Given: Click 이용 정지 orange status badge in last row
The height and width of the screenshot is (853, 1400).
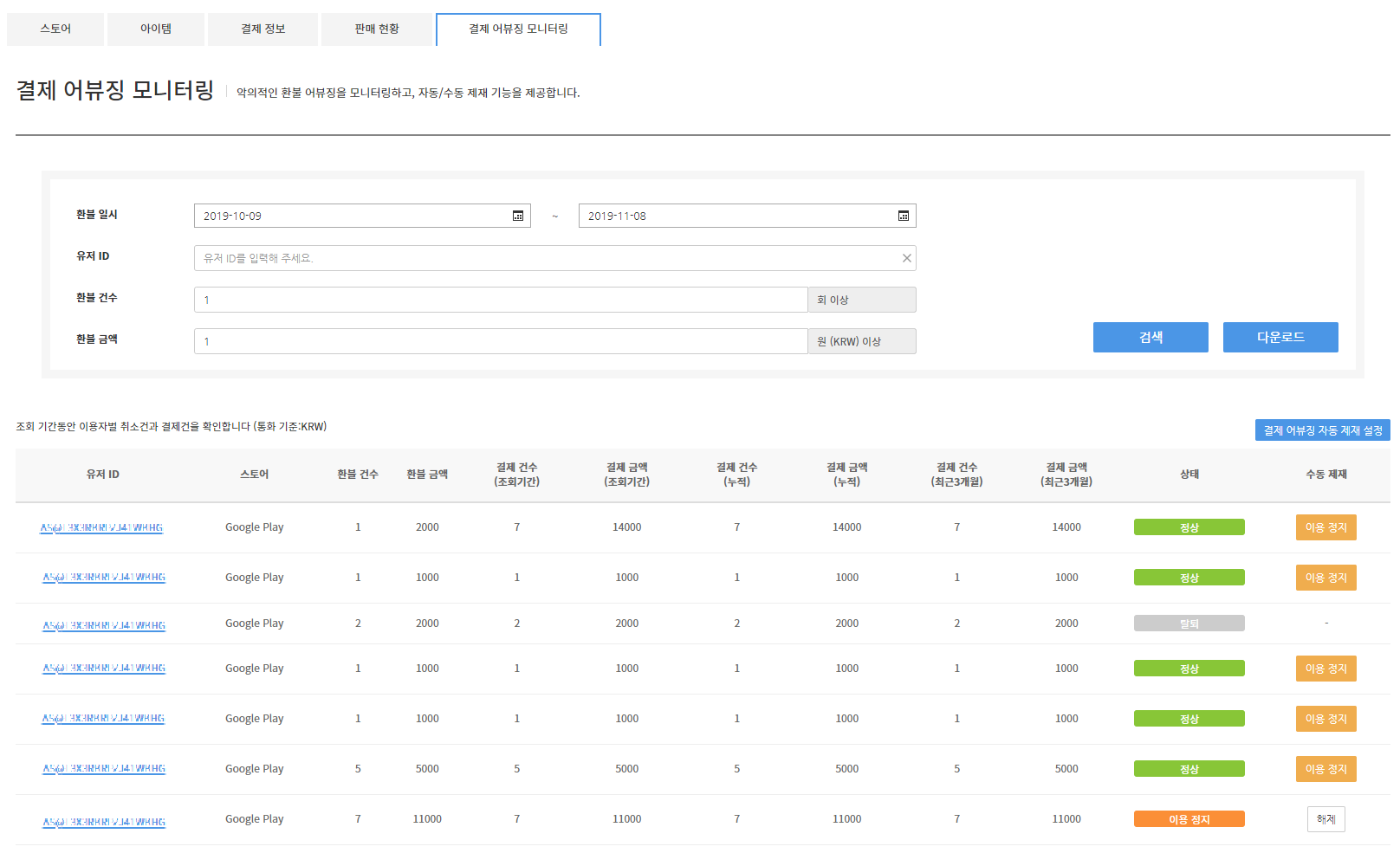Looking at the screenshot, I should (1189, 819).
